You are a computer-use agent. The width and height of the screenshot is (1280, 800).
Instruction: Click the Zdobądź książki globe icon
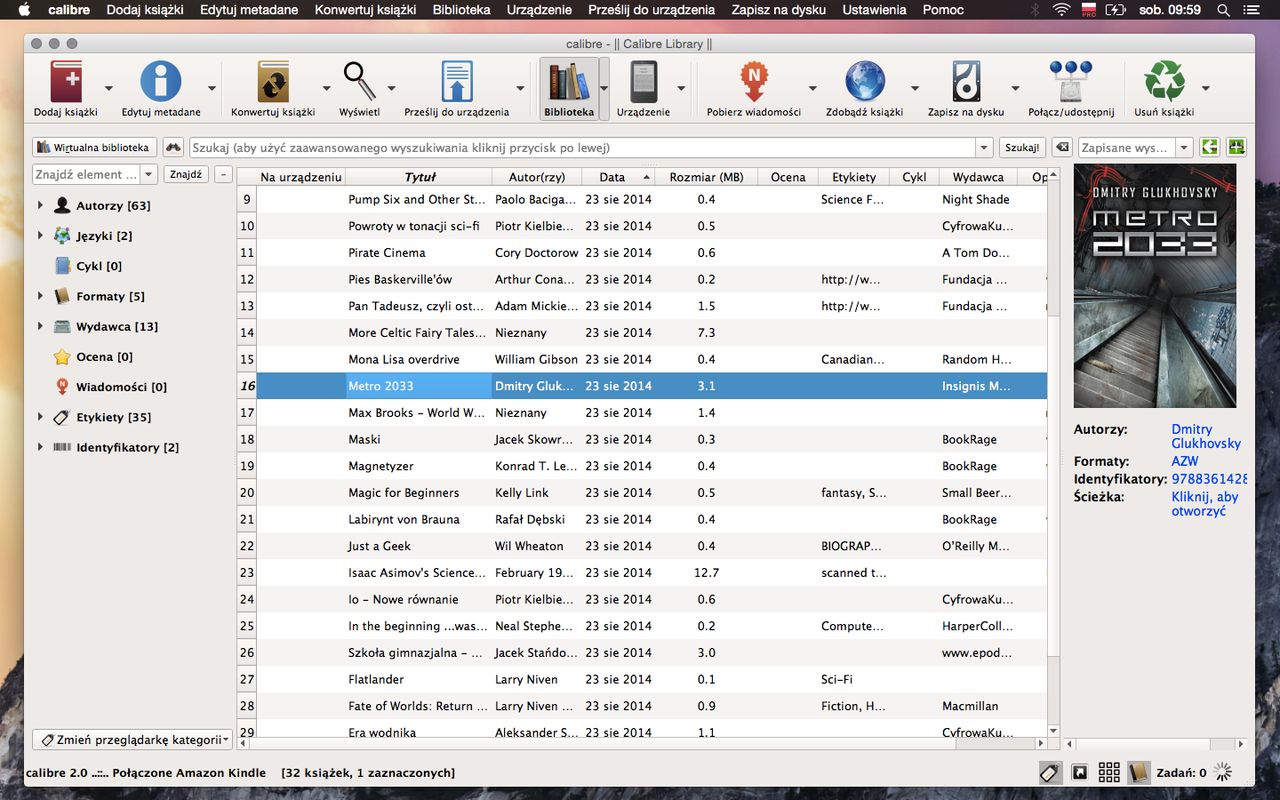tap(865, 82)
